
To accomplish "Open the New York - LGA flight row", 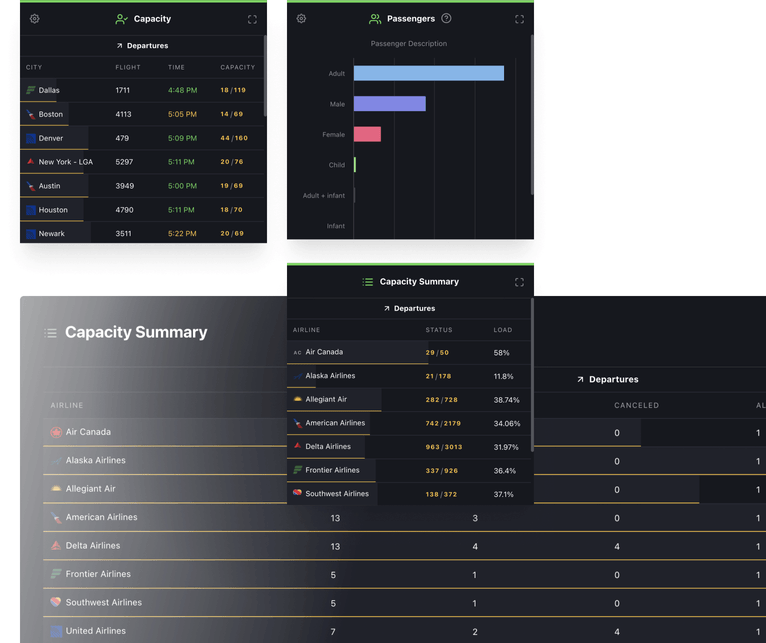I will [142, 162].
